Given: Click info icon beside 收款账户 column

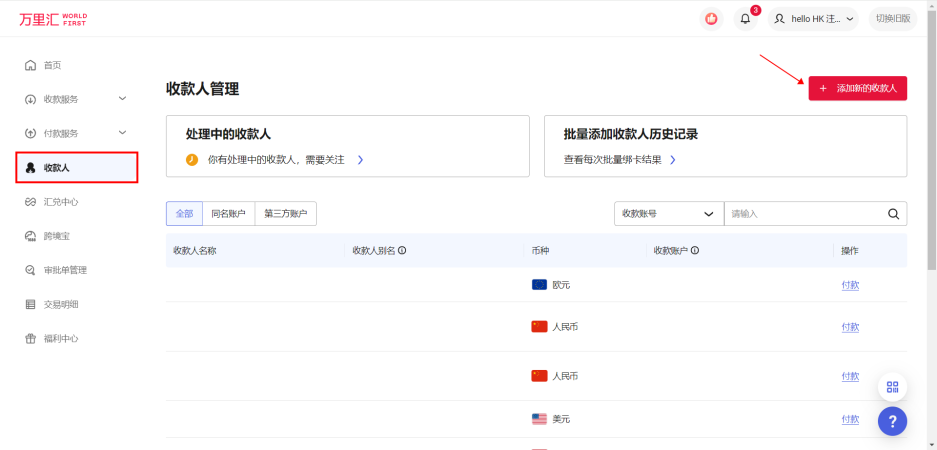Looking at the screenshot, I should [694, 251].
